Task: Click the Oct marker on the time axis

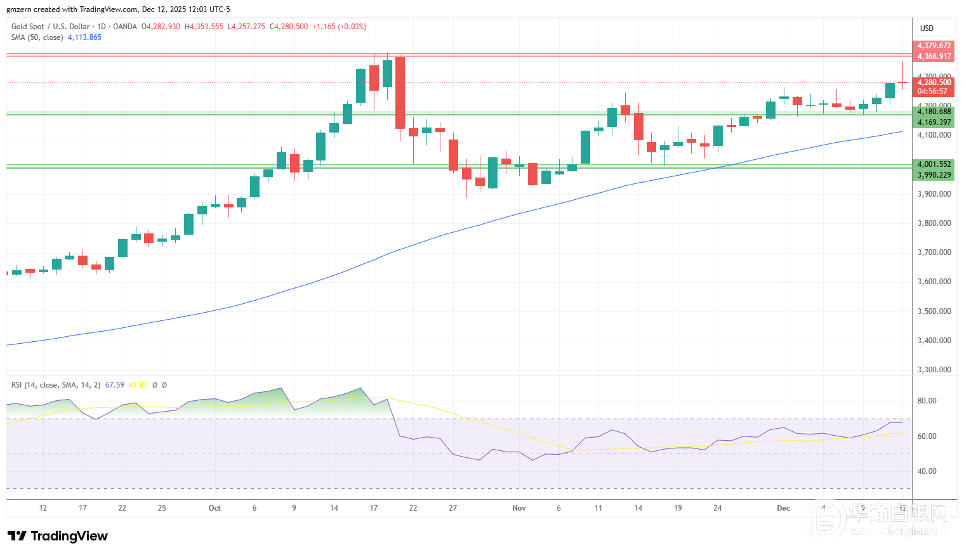Action: (x=213, y=507)
